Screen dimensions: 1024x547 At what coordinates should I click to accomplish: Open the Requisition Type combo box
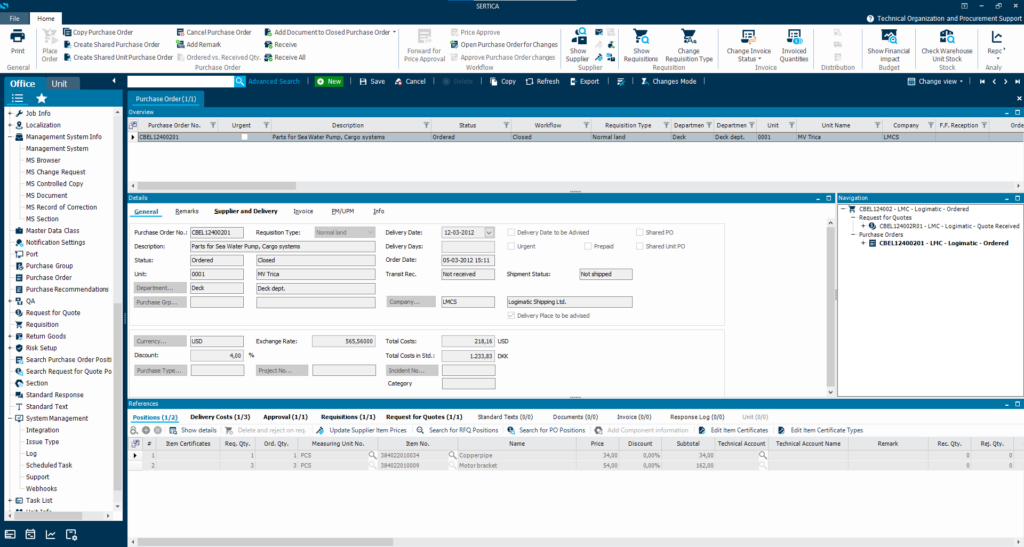pos(345,232)
